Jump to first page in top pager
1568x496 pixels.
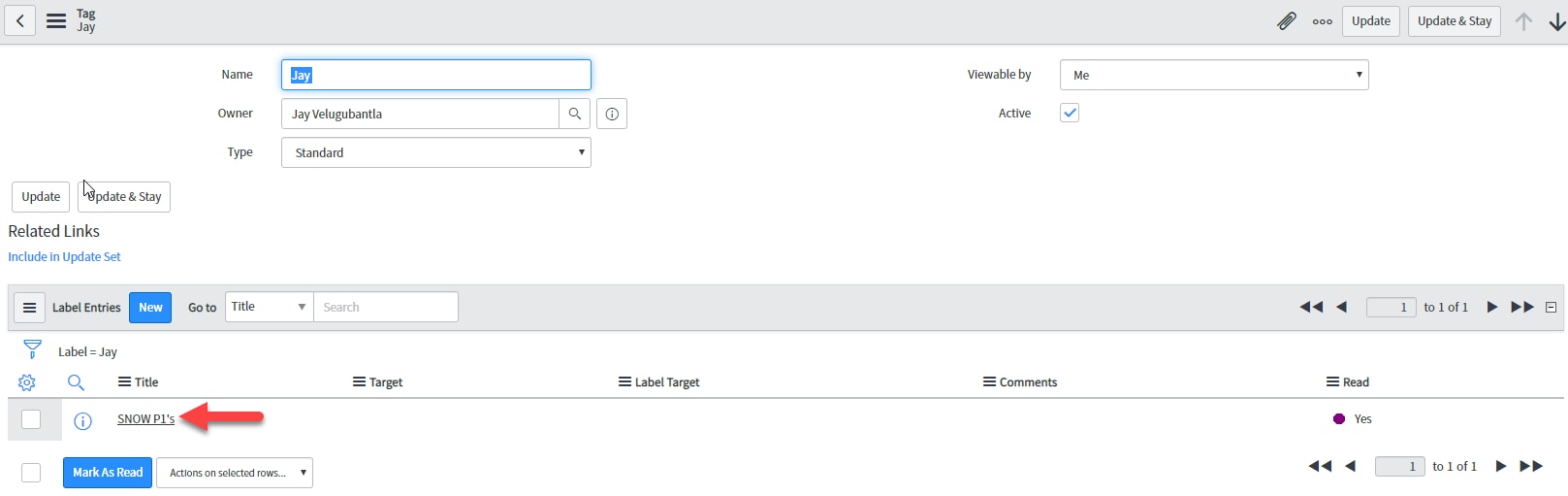[x=1311, y=307]
